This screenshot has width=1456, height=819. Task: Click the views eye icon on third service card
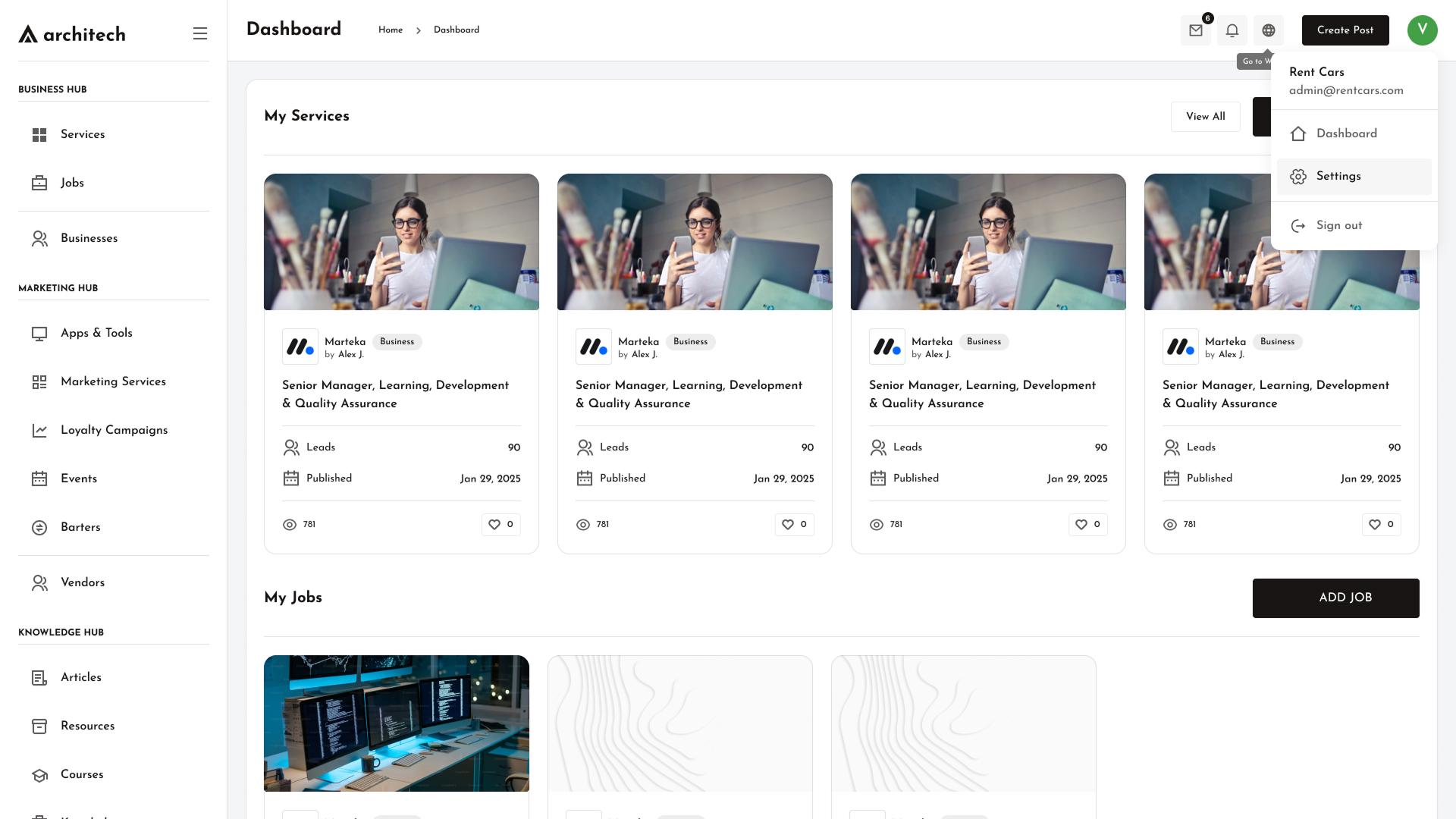(x=877, y=525)
